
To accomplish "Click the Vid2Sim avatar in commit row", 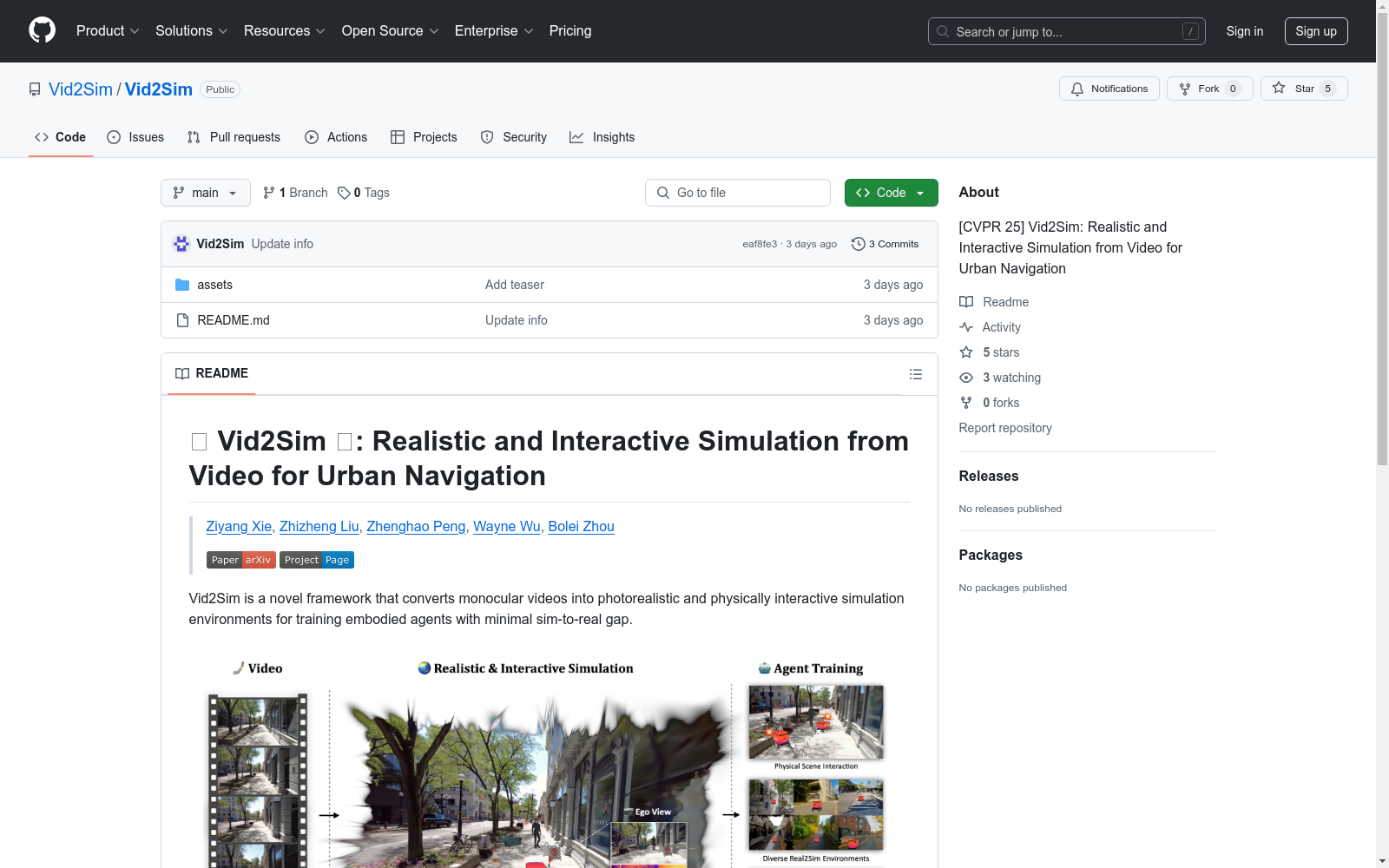I will point(181,244).
